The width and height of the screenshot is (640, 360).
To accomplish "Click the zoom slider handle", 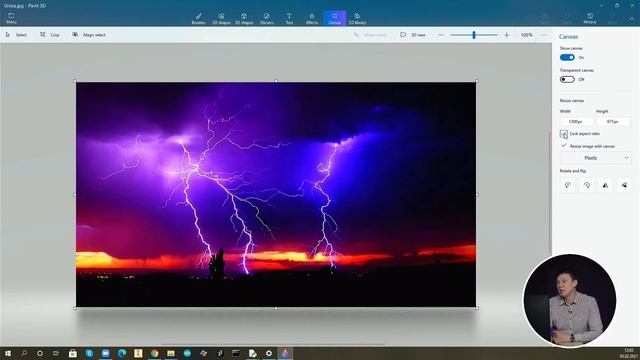I will (x=474, y=35).
